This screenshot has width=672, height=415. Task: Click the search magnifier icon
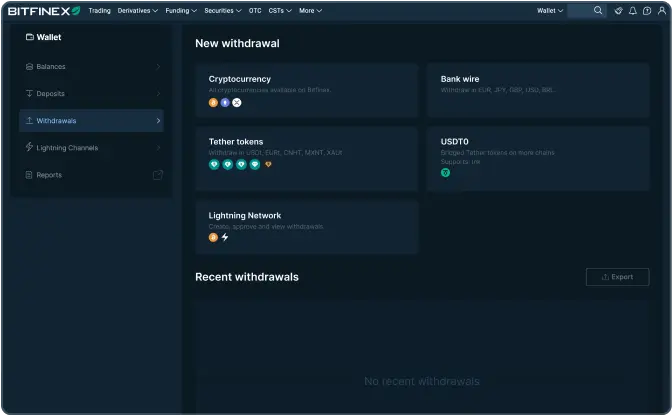point(598,10)
